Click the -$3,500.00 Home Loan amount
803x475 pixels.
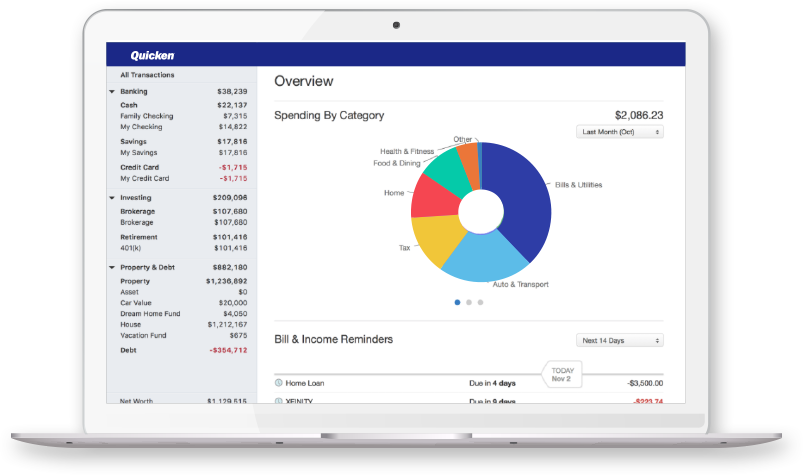(645, 383)
